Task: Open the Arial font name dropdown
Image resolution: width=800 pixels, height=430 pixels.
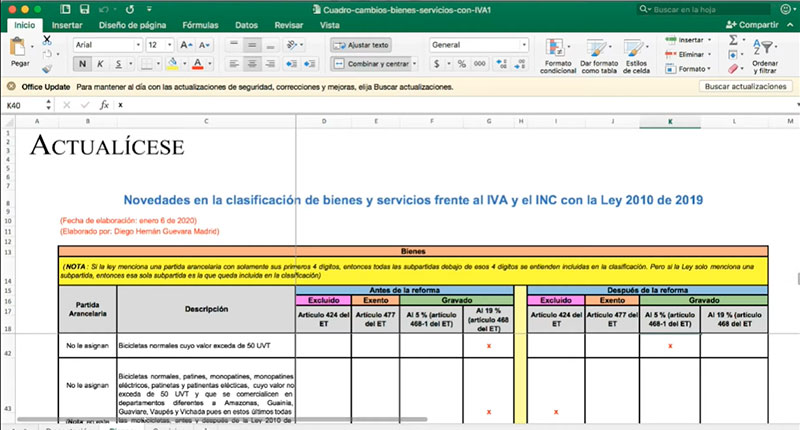Action: click(x=138, y=45)
